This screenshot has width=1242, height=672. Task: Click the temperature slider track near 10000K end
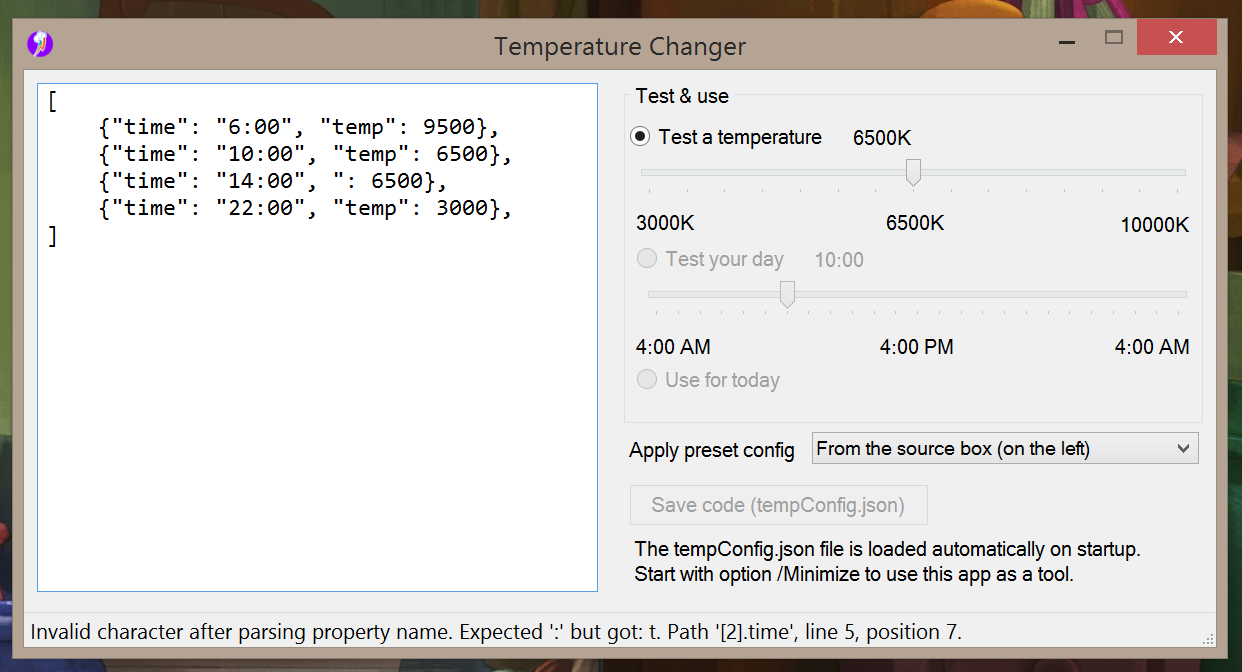(x=1170, y=172)
